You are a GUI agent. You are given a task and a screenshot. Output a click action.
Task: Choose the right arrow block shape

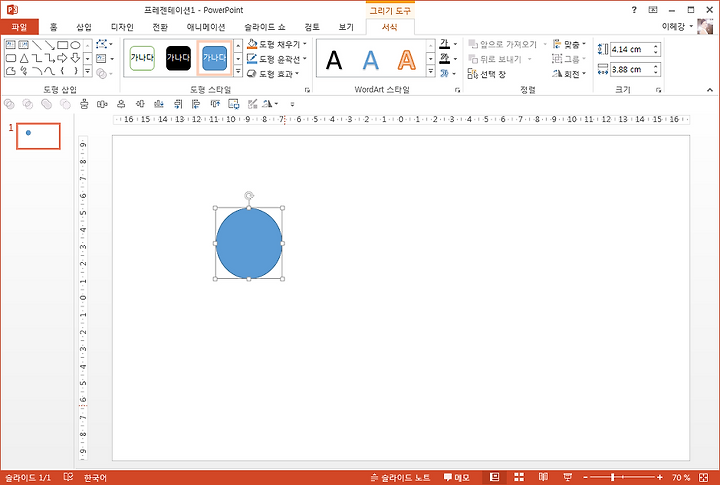coord(62,58)
